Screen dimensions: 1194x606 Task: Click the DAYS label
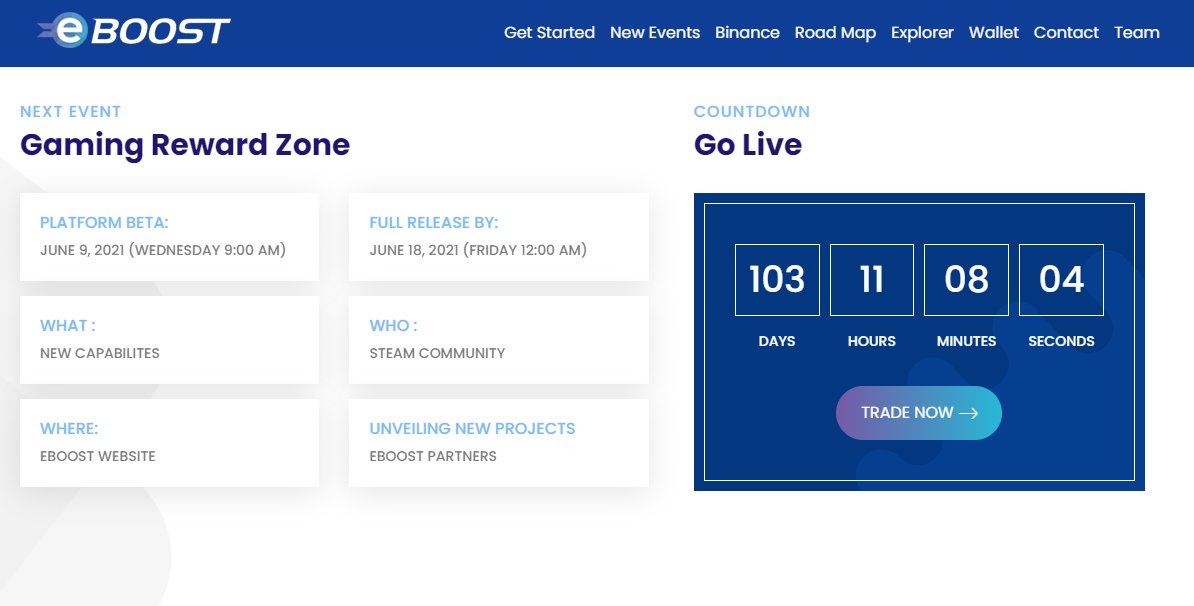point(777,341)
